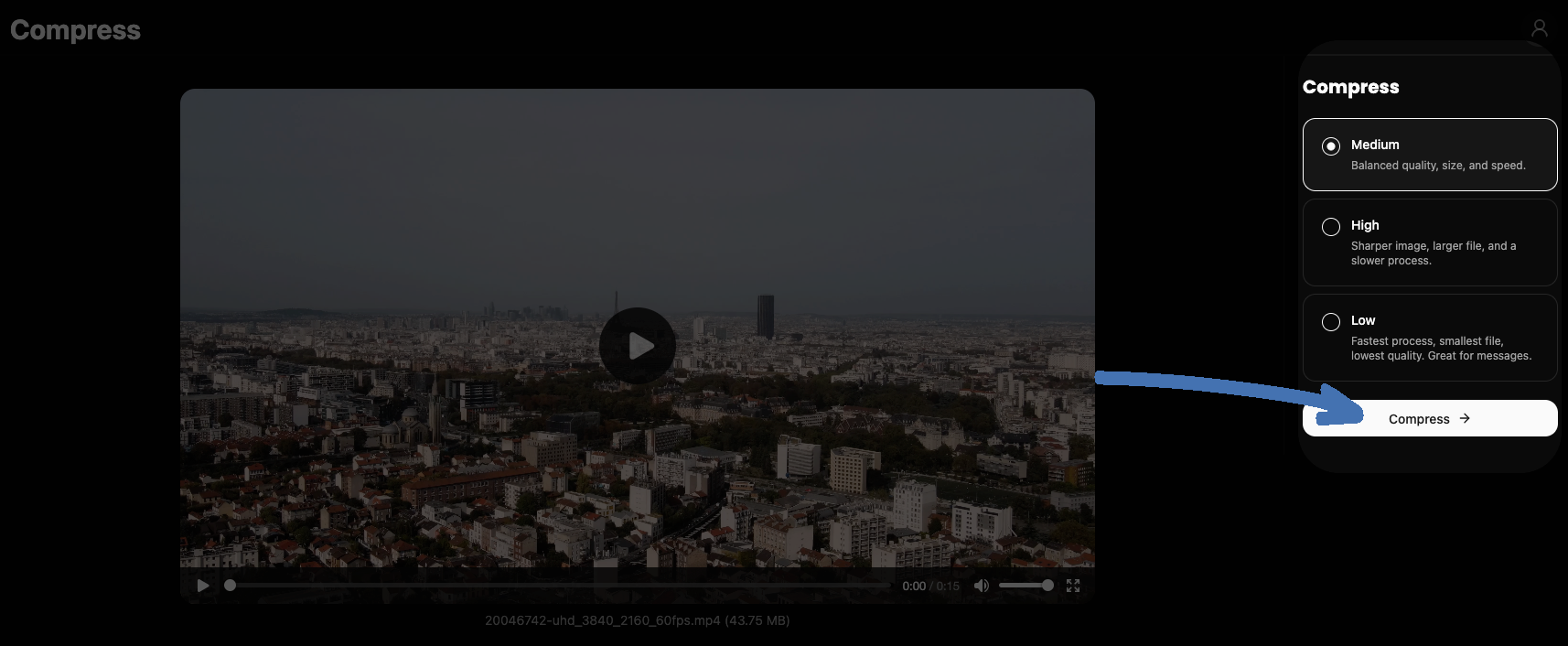Screen dimensions: 1568x646
Task: Click the video filename label below the player
Action: pos(637,620)
